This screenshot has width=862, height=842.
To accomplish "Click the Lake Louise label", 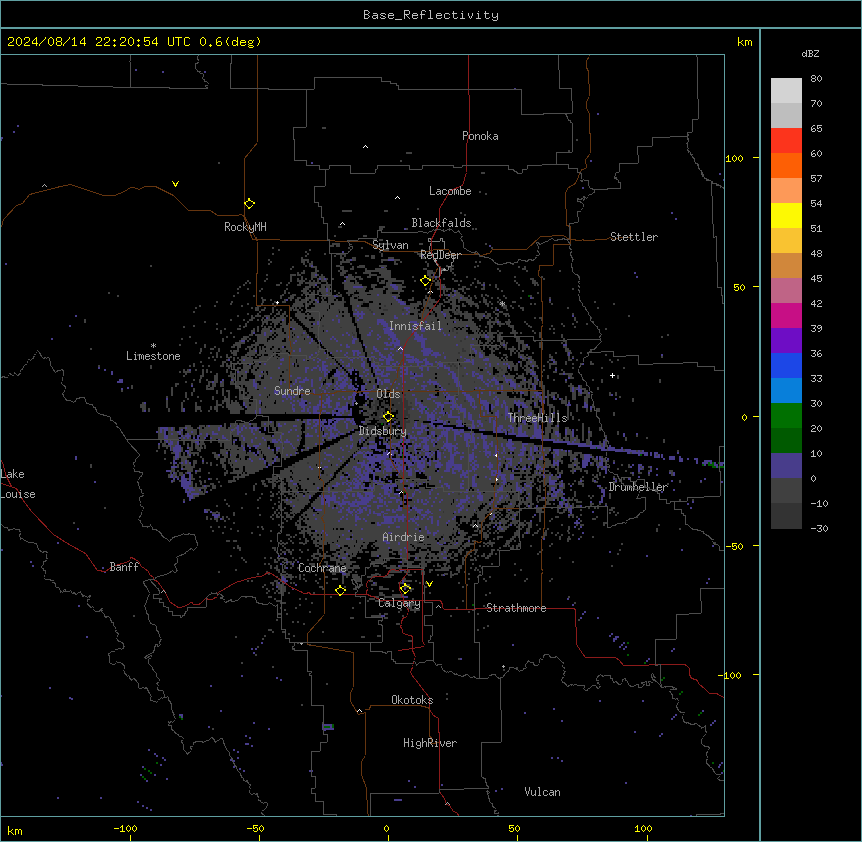I will click(18, 484).
